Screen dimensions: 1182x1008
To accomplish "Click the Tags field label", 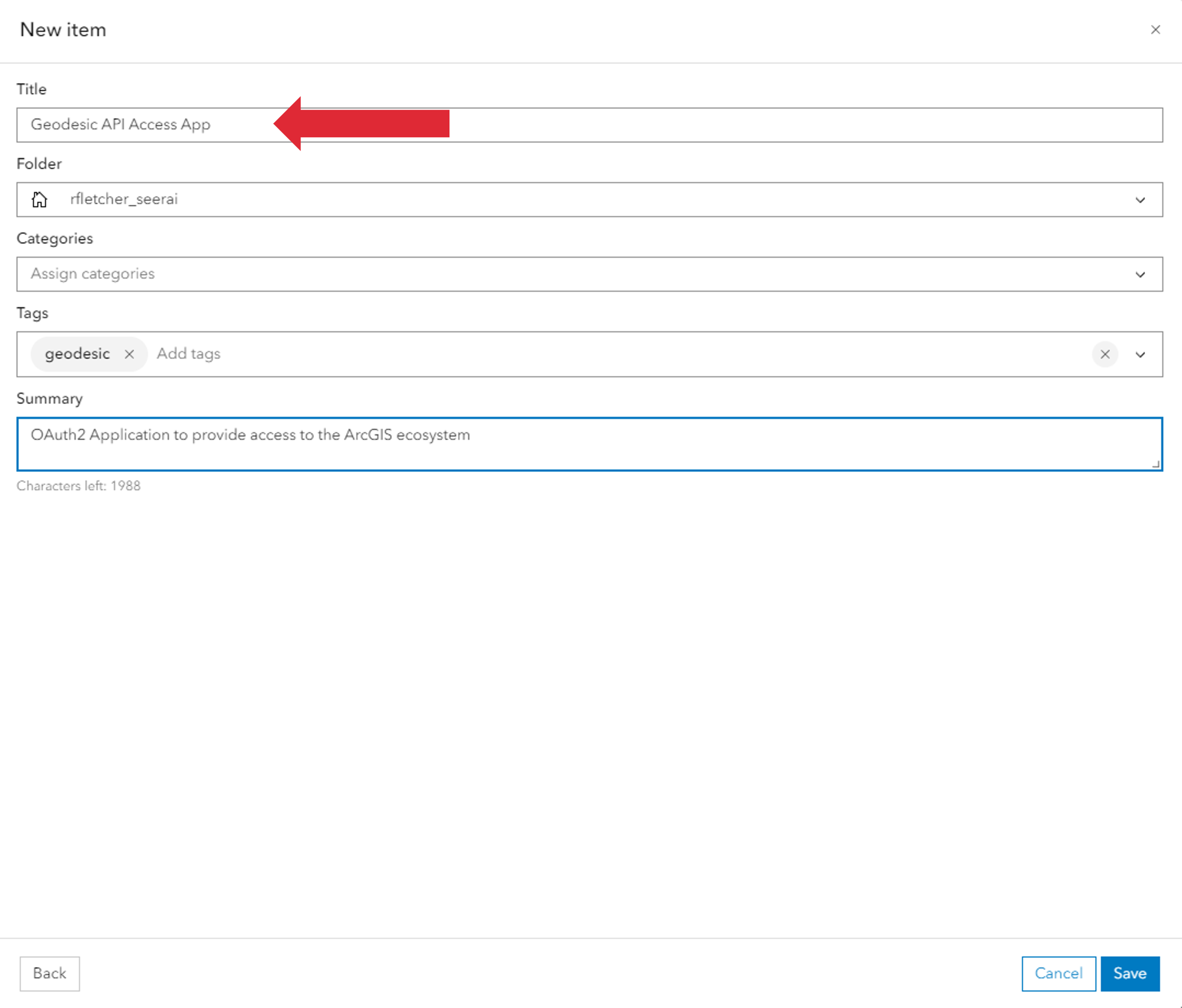I will 32,313.
